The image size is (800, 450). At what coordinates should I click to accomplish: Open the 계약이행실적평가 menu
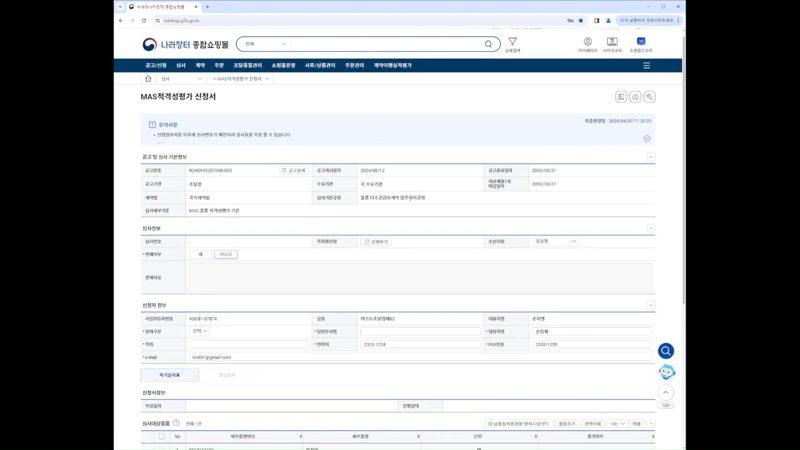(392, 65)
